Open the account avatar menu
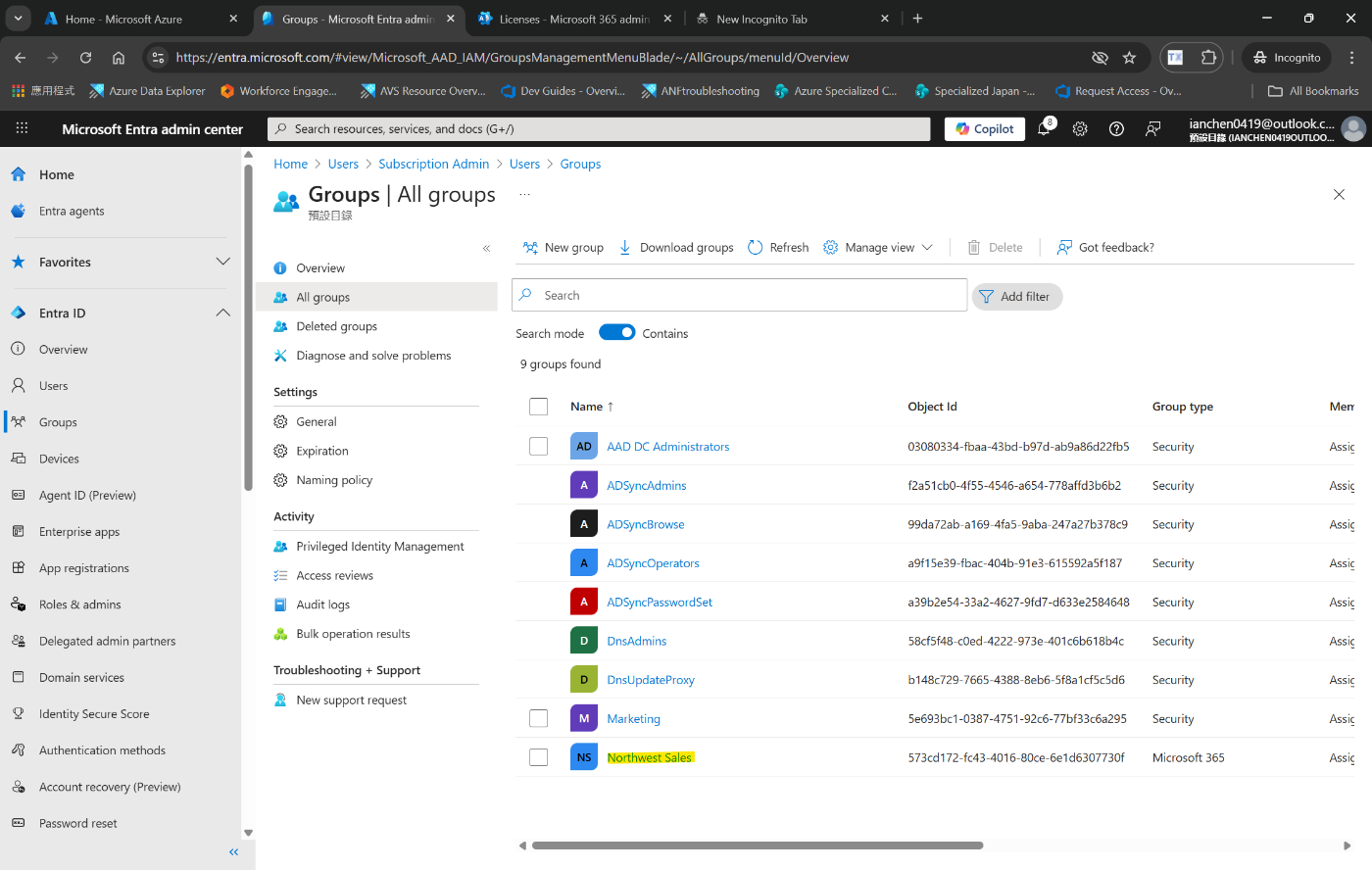Screen dimensions: 1372x870 point(1353,129)
